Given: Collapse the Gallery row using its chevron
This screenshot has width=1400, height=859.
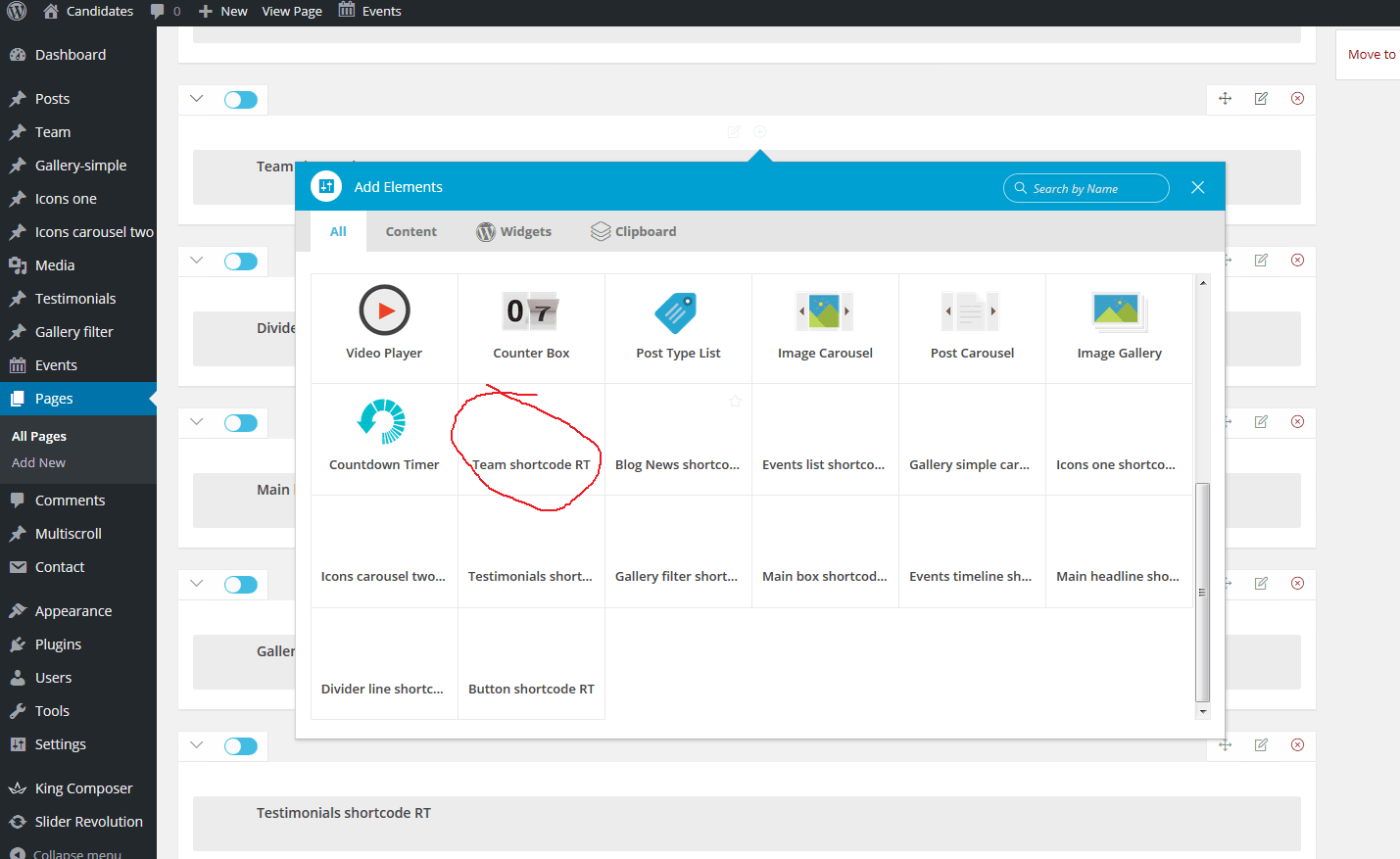Looking at the screenshot, I should click(x=197, y=584).
